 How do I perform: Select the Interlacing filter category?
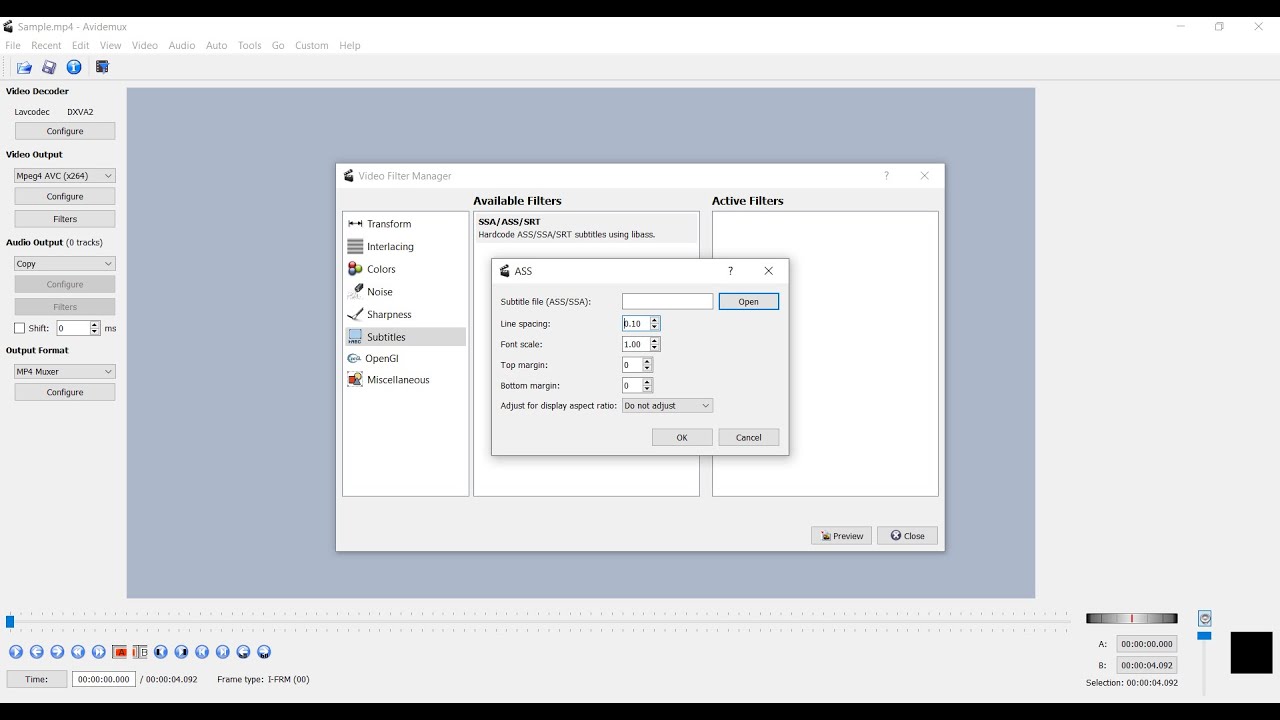tap(405, 246)
